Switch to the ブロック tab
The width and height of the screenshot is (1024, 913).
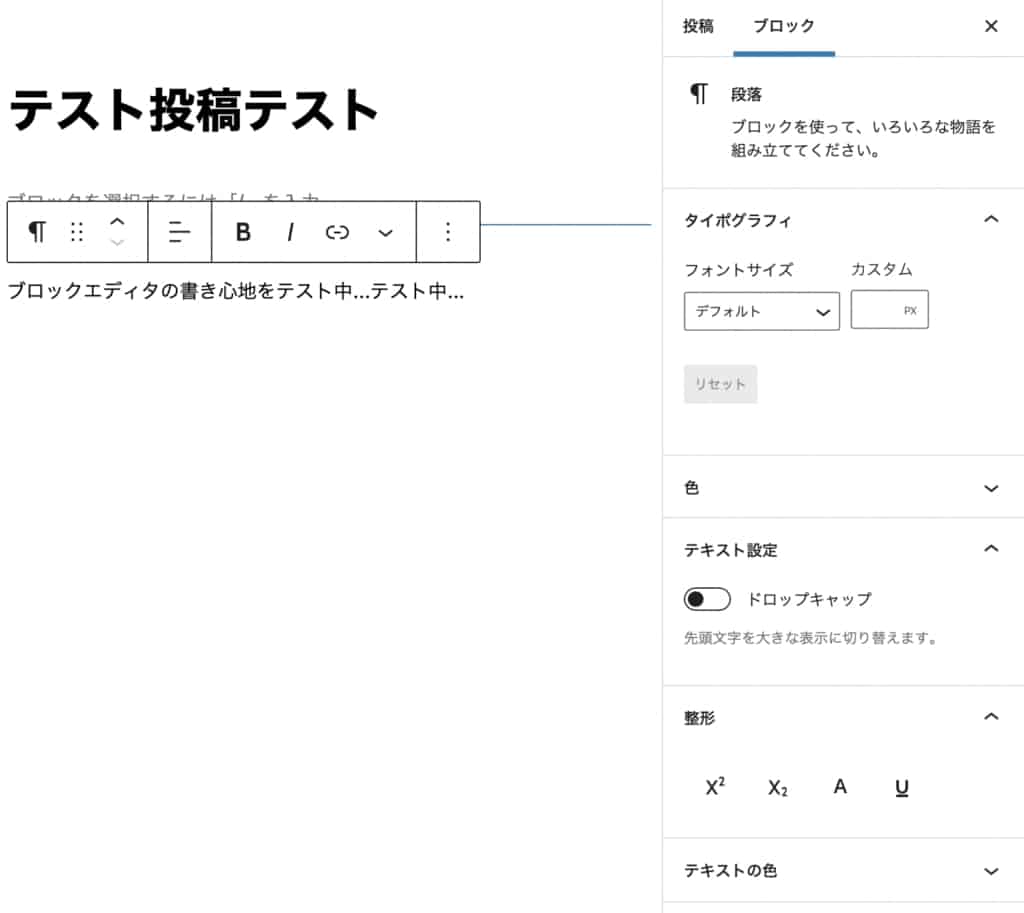point(784,26)
